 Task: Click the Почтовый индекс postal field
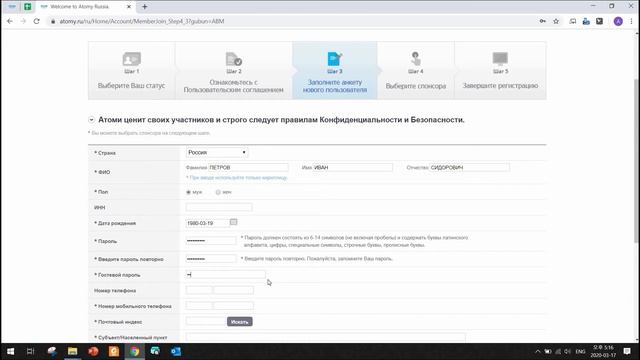point(206,322)
